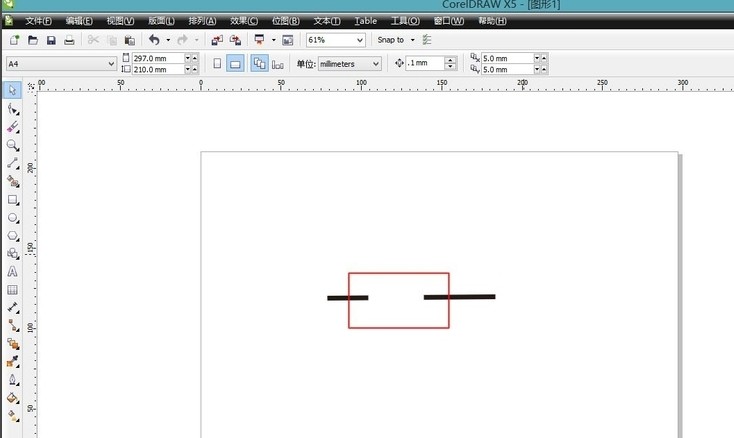Switch page to portrait orientation

pos(217,64)
